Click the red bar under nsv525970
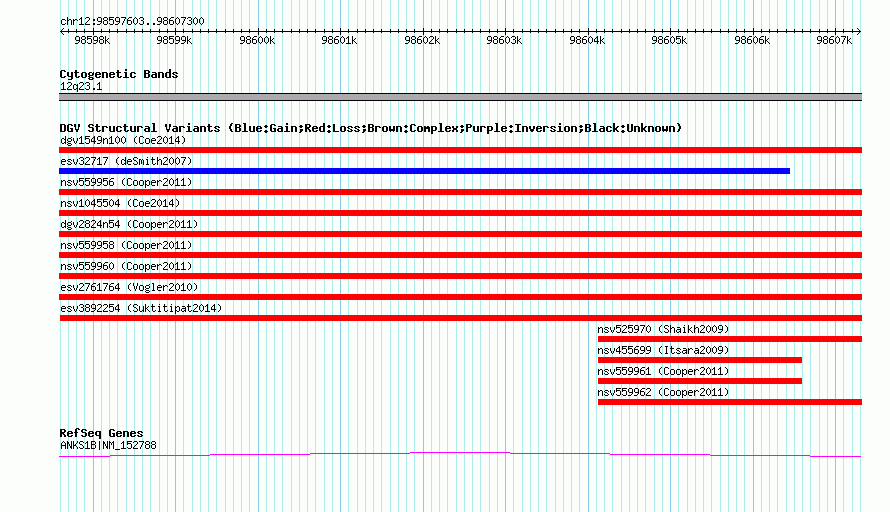Screen dimensions: 890x512 point(730,339)
